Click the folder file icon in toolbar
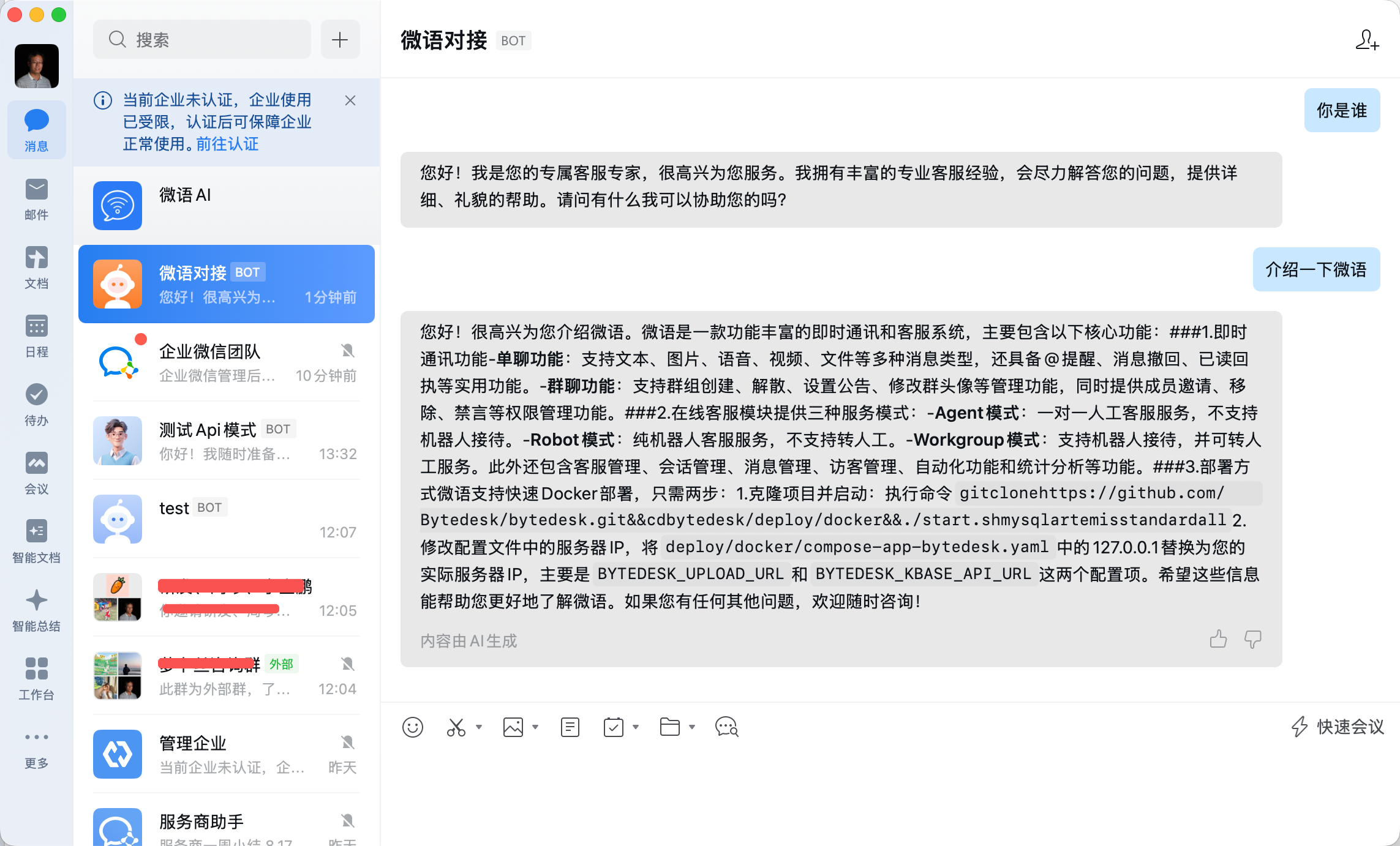Viewport: 1400px width, 846px height. [x=670, y=727]
